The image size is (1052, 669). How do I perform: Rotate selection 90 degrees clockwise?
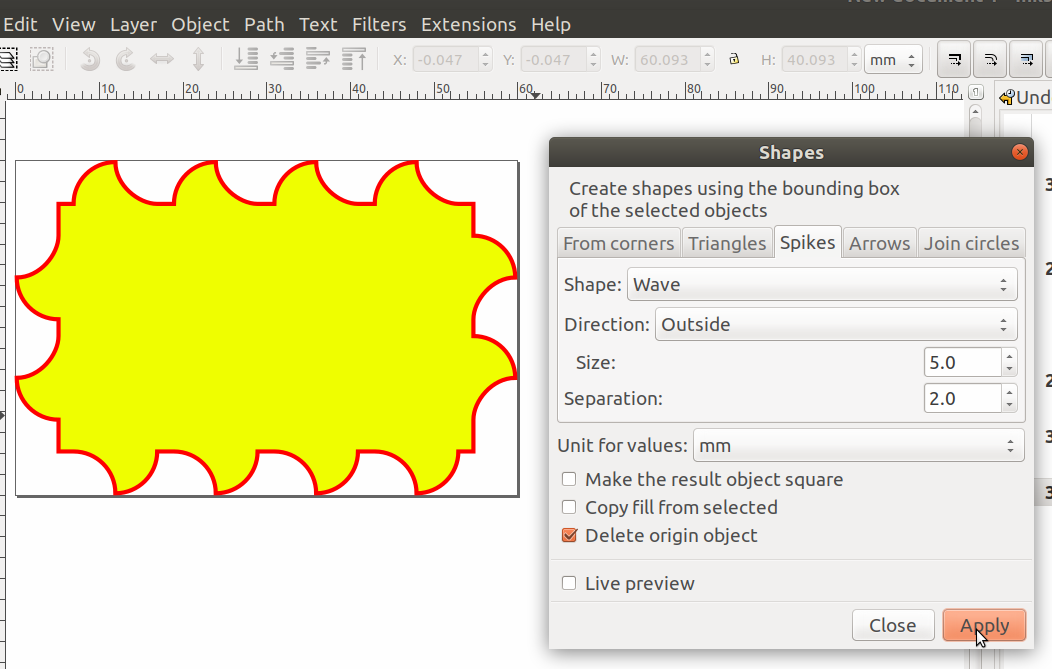click(125, 59)
